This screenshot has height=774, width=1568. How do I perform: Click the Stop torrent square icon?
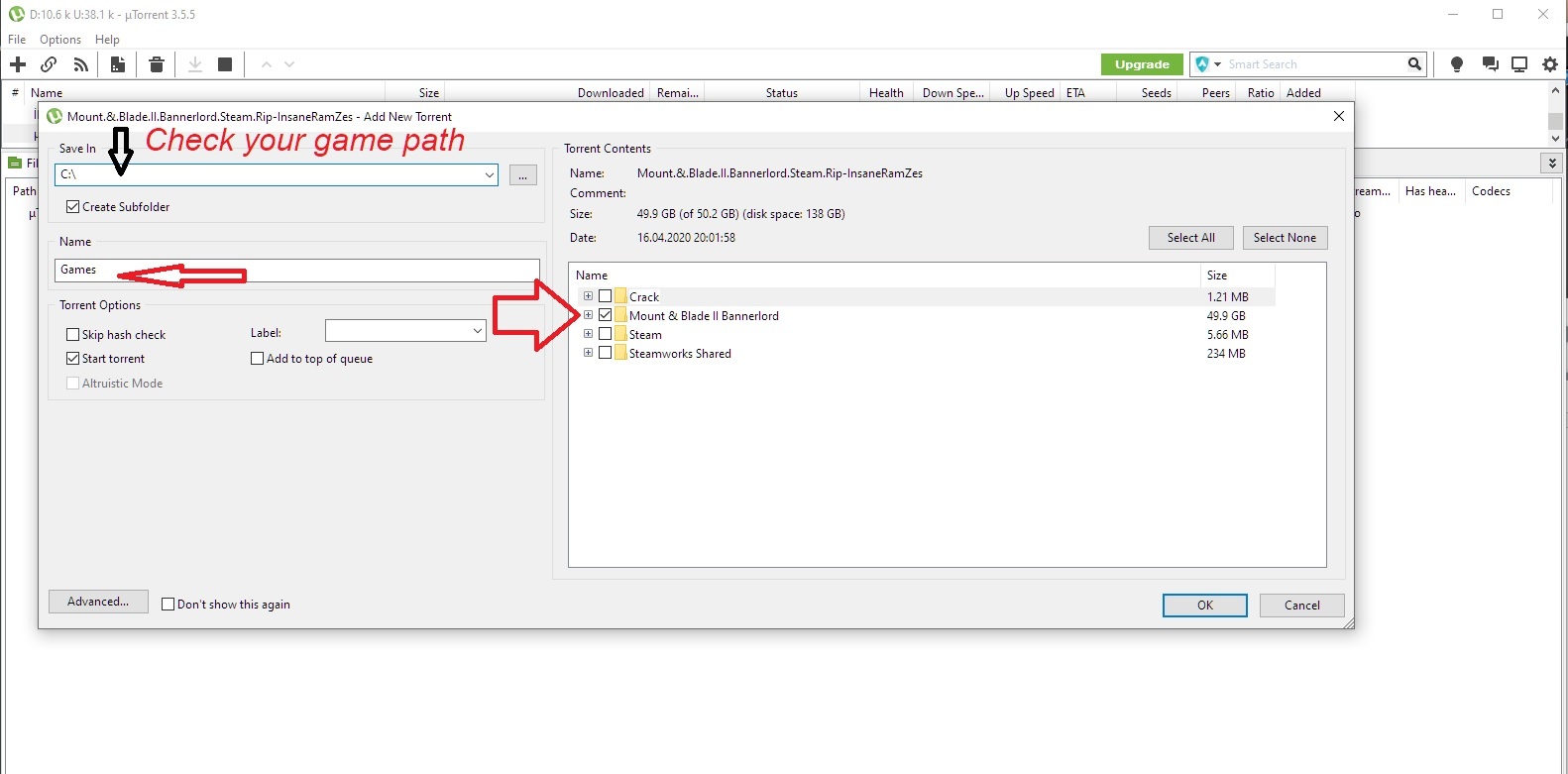225,64
